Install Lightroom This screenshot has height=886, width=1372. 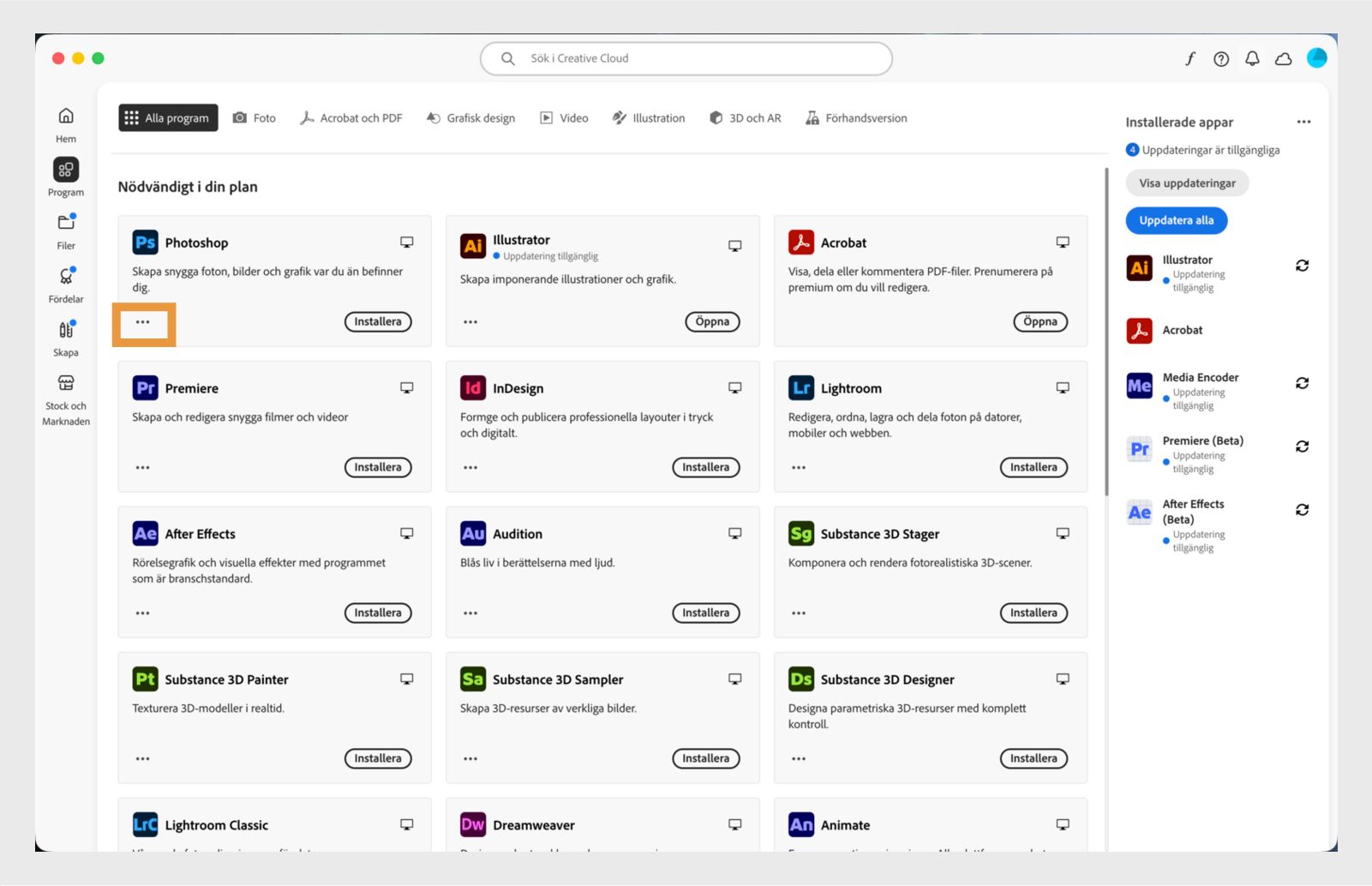tap(1033, 468)
